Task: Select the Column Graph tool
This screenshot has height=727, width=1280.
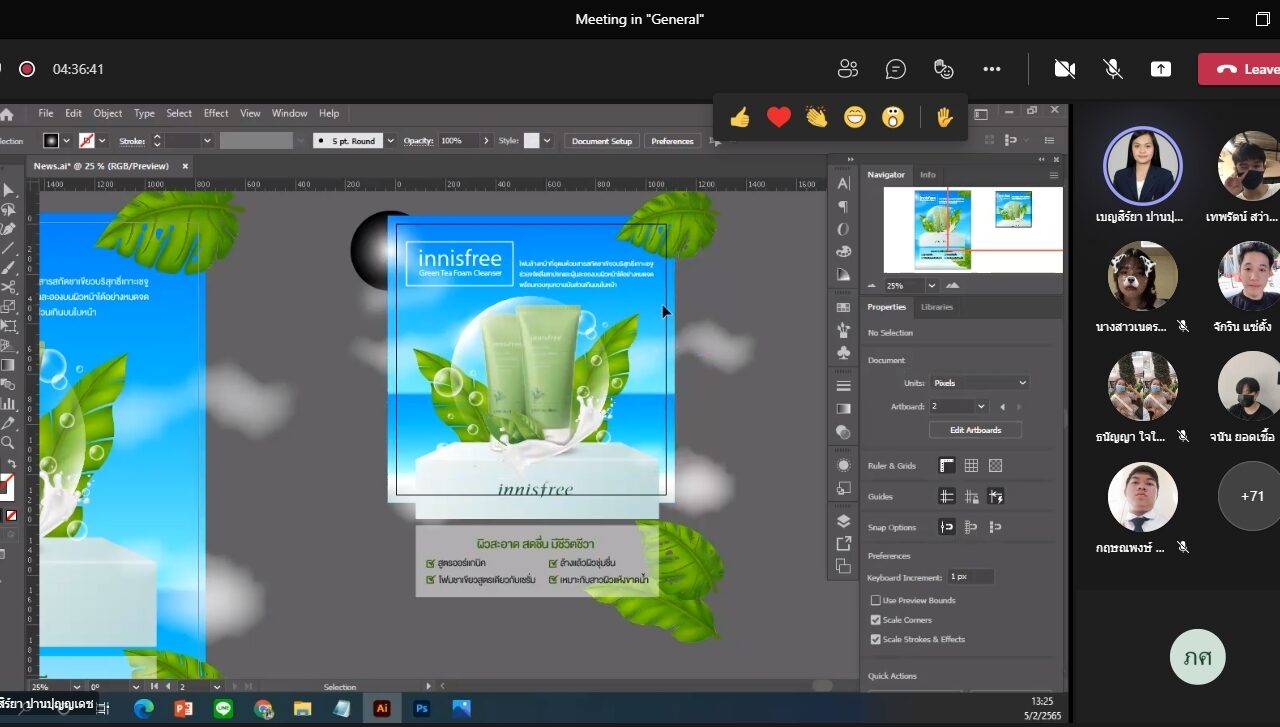Action: [8, 403]
